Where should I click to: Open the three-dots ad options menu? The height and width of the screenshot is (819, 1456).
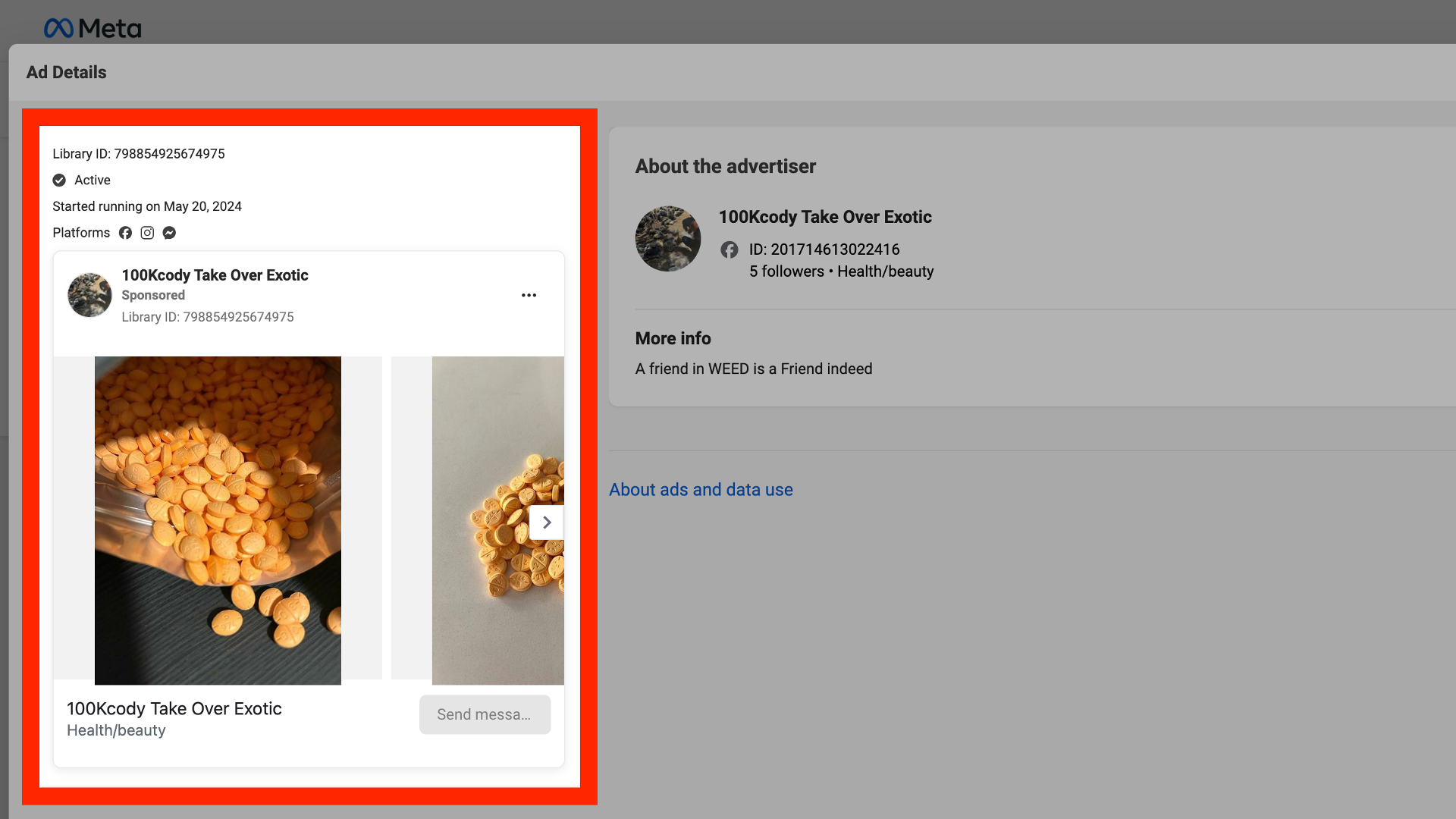pyautogui.click(x=529, y=295)
